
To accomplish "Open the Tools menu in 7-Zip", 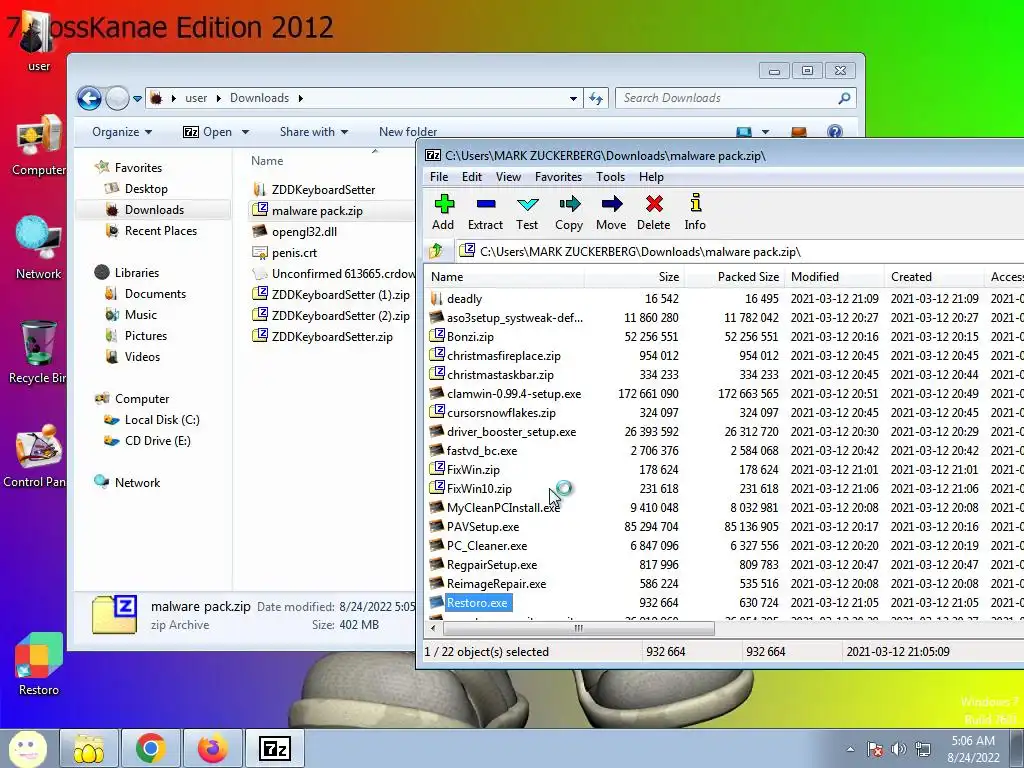I will (x=611, y=177).
